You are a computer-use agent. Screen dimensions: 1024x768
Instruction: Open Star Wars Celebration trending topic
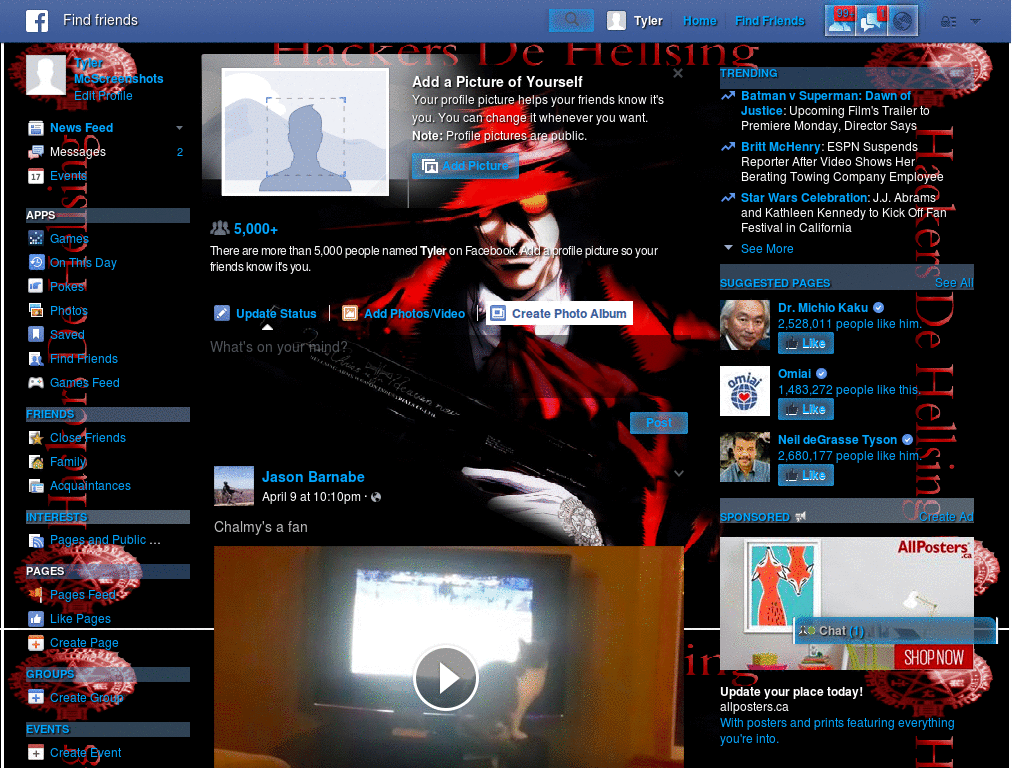click(805, 198)
